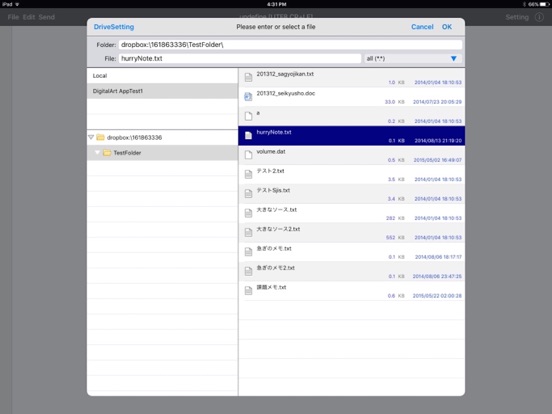This screenshot has width=552, height=414.
Task: Select file 大きなソース2.txt
Action: [351, 233]
